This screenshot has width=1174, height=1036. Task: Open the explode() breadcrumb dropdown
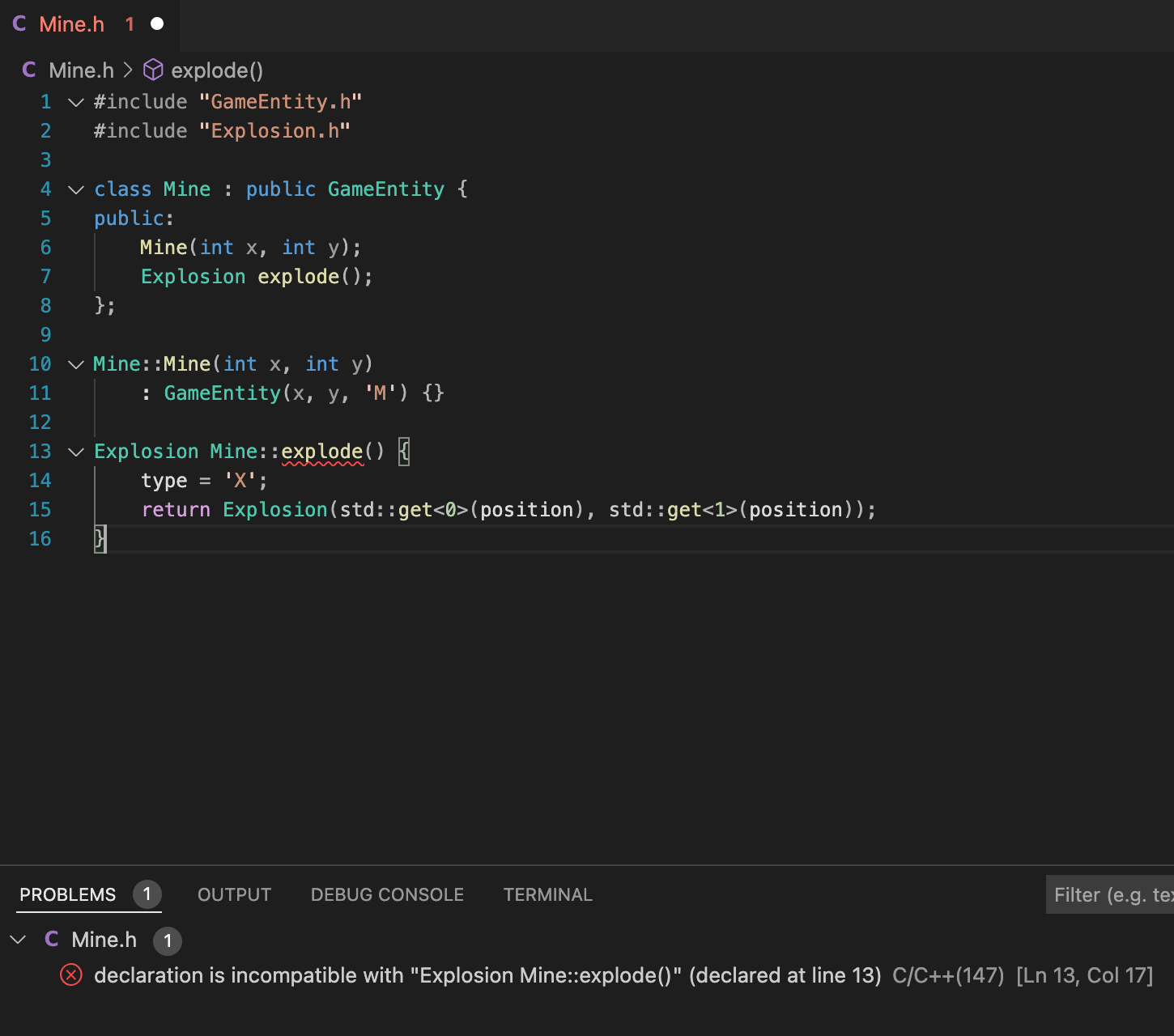click(x=216, y=70)
